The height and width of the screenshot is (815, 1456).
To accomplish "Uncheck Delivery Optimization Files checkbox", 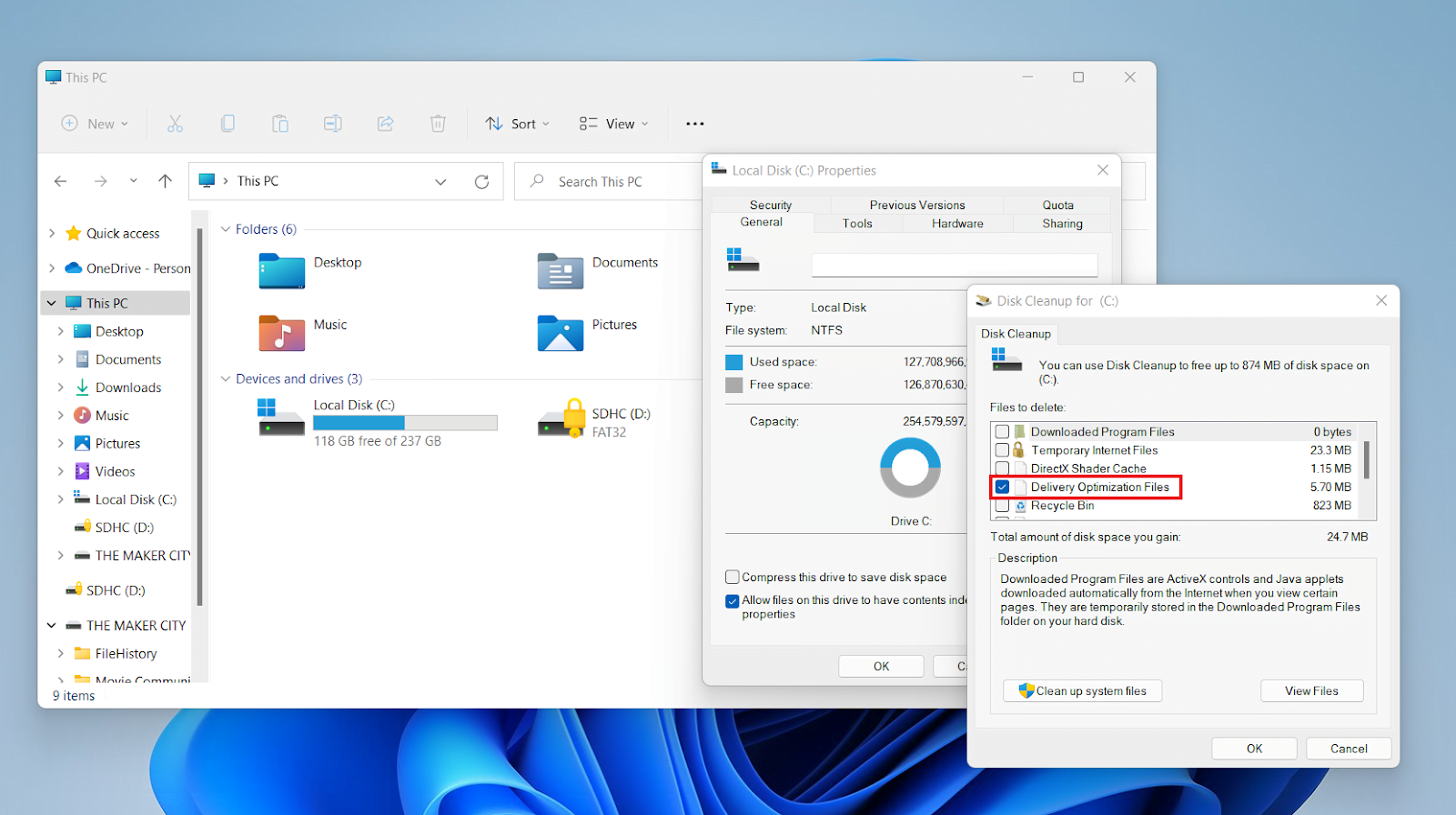I will tap(1002, 488).
